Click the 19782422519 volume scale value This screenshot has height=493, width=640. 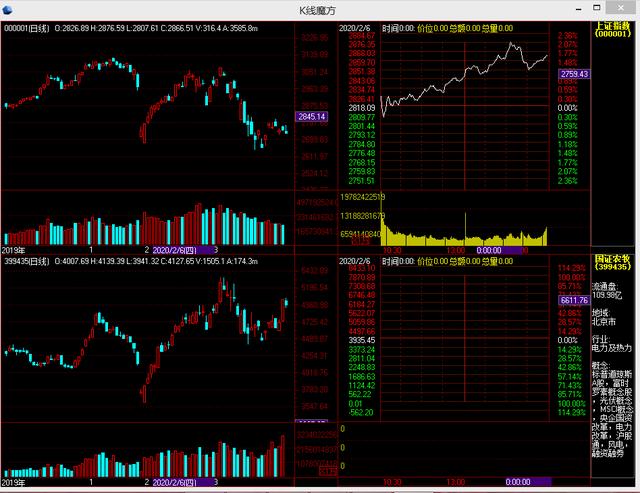tap(362, 197)
